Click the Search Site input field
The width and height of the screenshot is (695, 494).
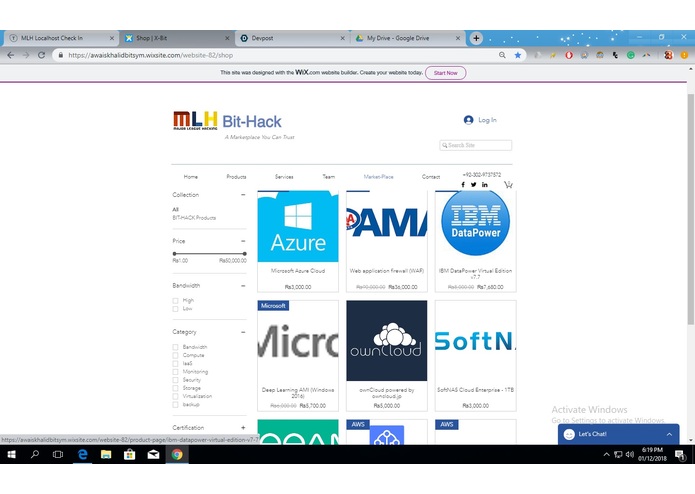tap(476, 145)
